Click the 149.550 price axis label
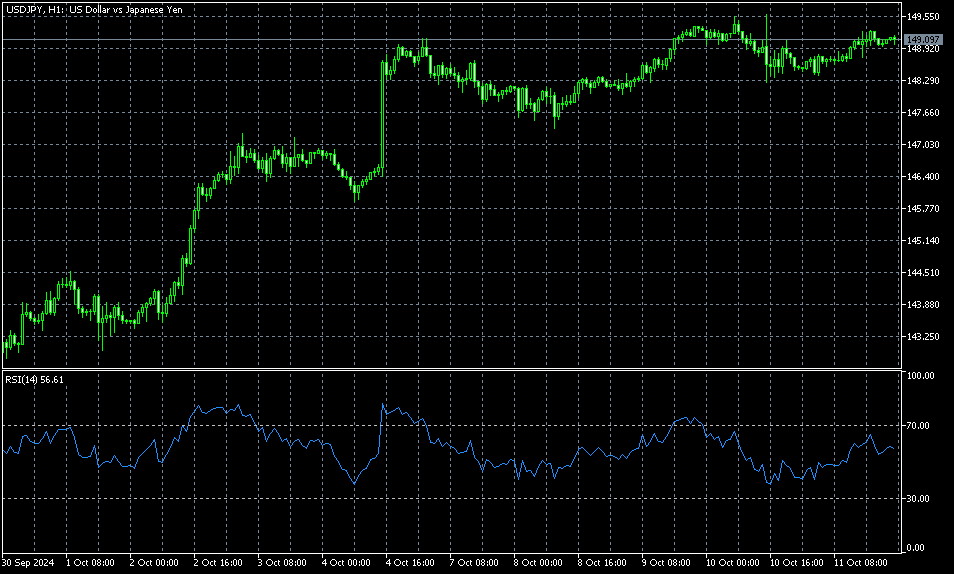Screen dimensions: 954x574 click(922, 17)
